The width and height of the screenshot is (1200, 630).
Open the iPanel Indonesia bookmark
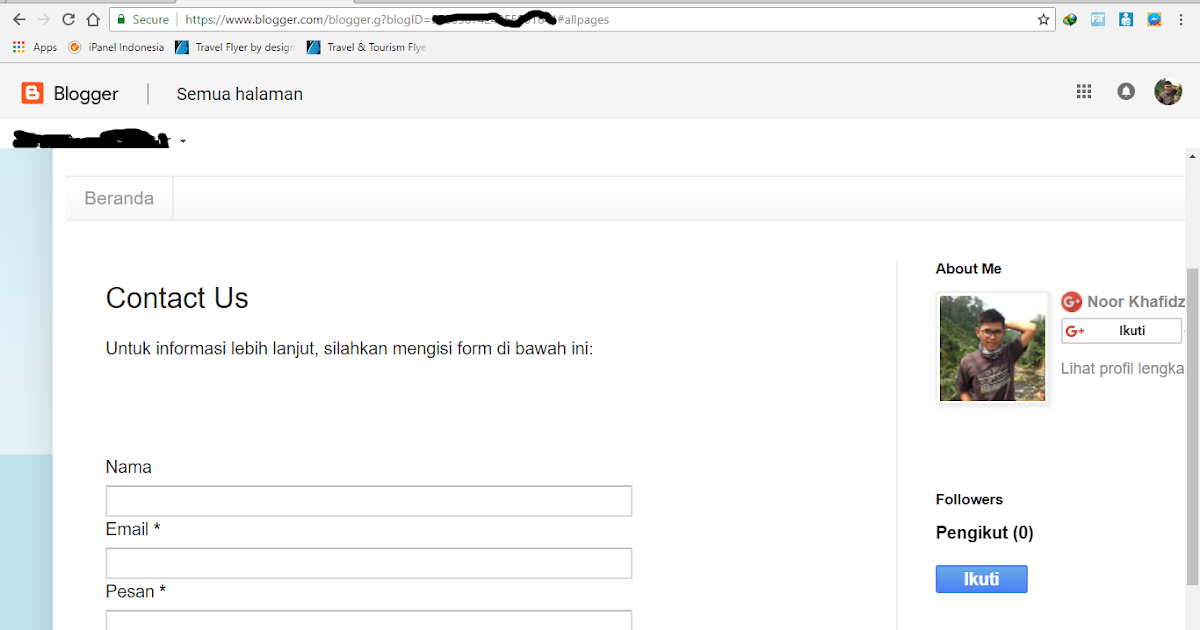coord(119,46)
